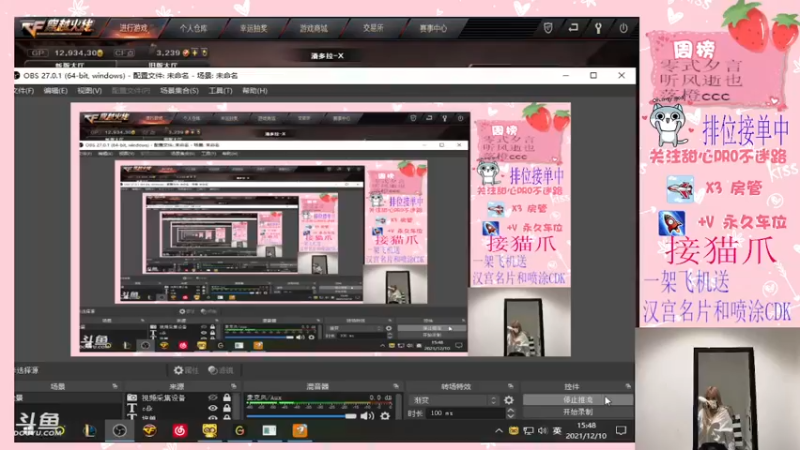This screenshot has height=450, width=800.
Task: Click the 潘多拉-X banner in CrossFire
Action: 327,56
